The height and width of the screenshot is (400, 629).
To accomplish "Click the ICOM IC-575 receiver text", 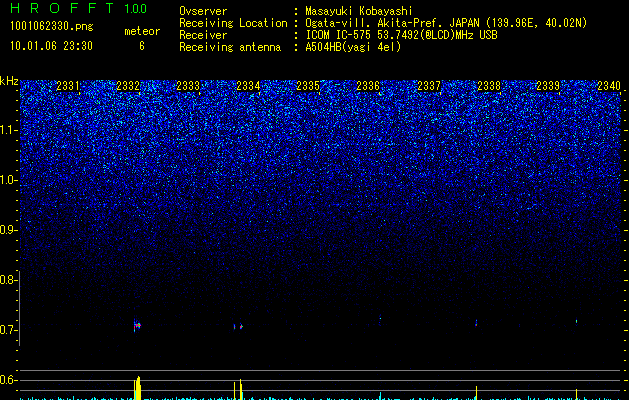I will coord(401,35).
